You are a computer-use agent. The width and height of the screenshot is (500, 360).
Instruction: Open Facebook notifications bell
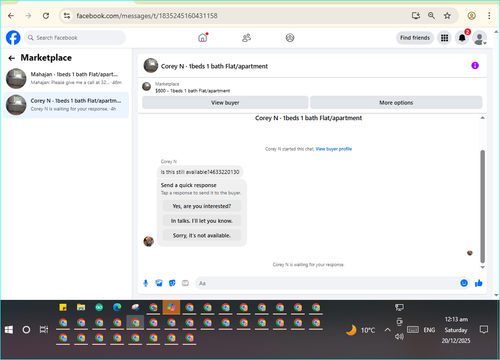coord(462,38)
